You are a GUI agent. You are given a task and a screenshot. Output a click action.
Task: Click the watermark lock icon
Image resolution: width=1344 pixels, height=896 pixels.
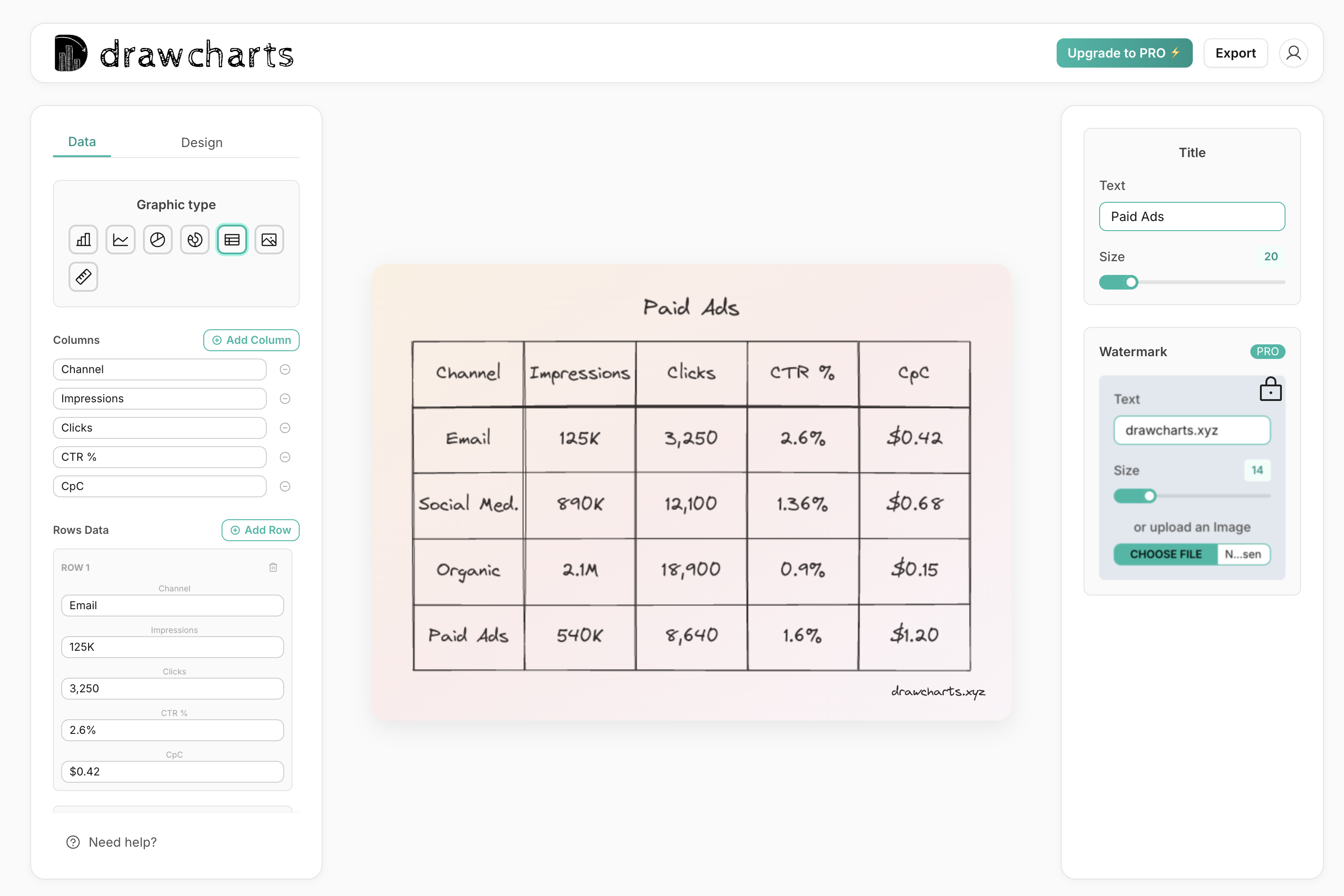coord(1270,389)
